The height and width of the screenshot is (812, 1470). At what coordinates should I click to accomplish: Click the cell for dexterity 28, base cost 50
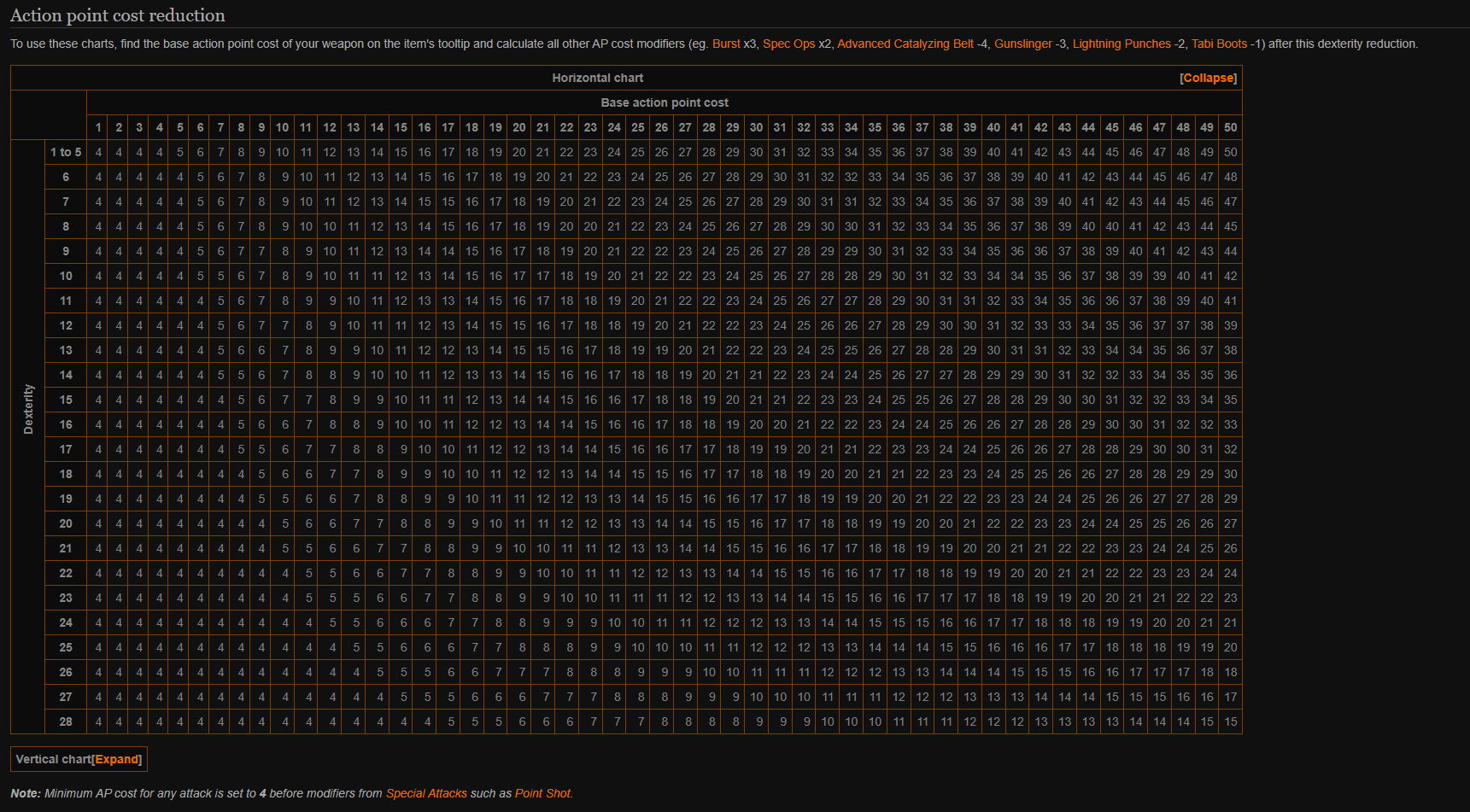point(1230,721)
